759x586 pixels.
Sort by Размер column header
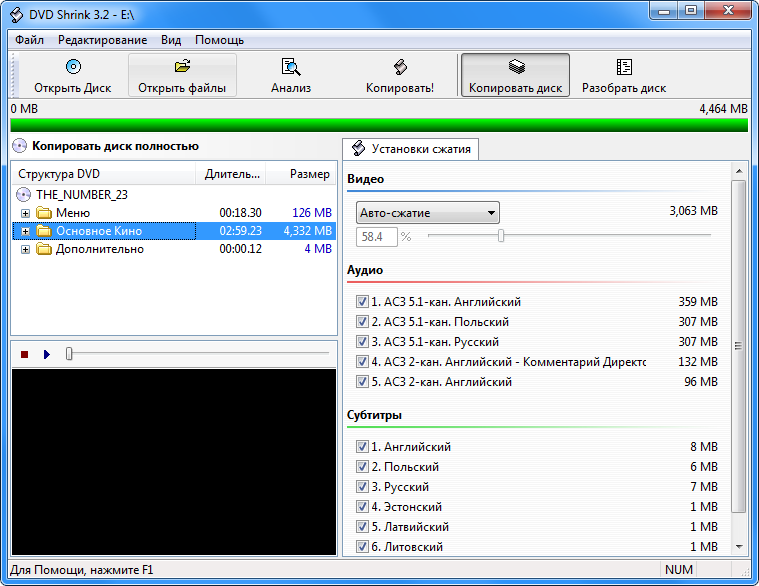301,174
